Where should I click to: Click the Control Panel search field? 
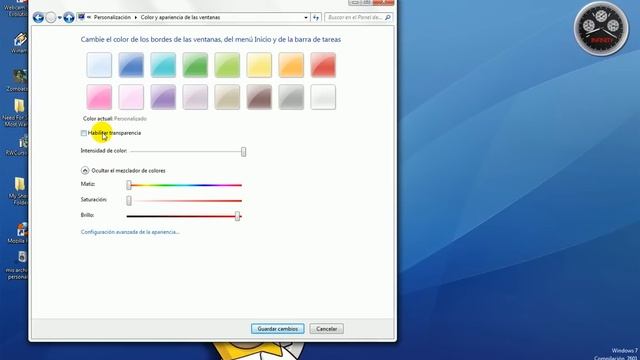[358, 18]
